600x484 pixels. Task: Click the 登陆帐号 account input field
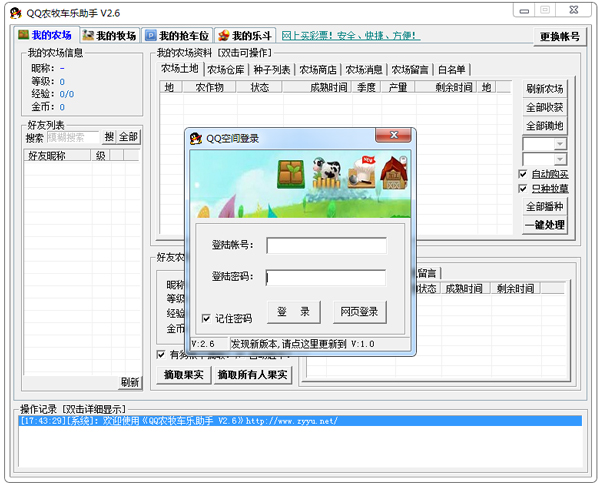[x=326, y=246]
